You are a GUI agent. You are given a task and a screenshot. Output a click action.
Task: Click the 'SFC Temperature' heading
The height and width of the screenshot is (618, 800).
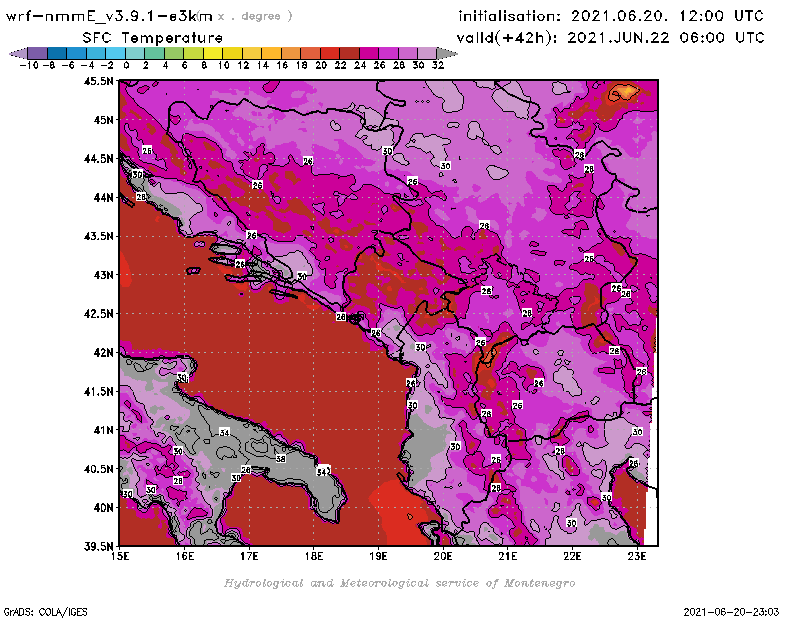(x=153, y=38)
